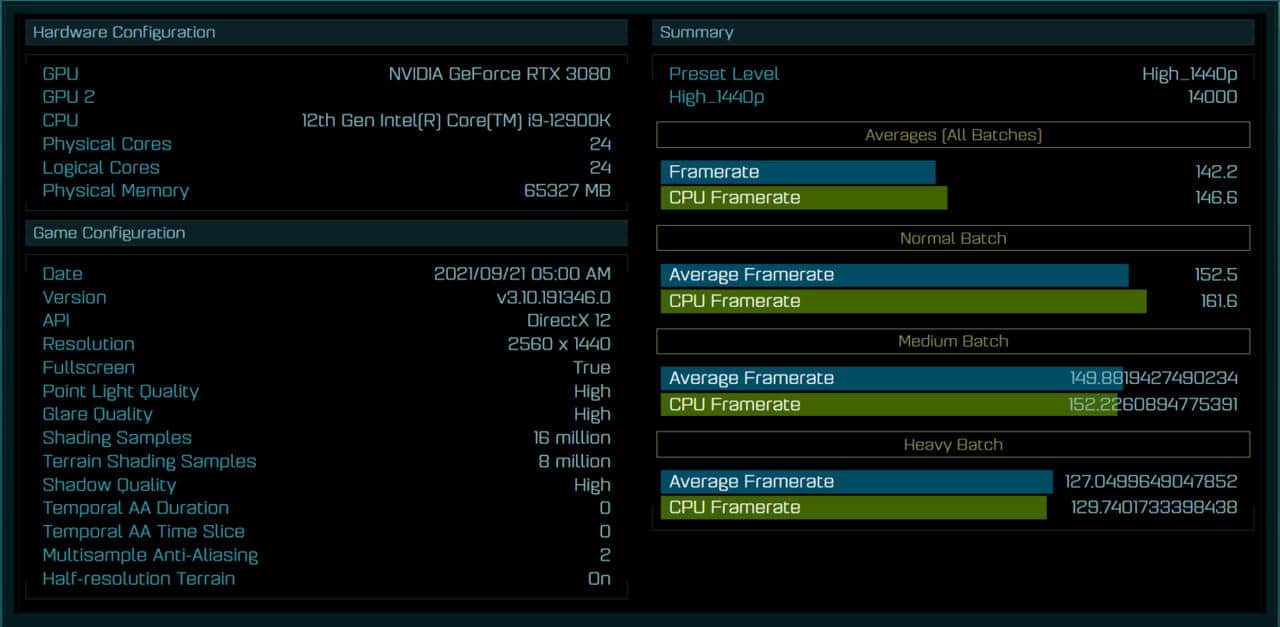Click the 152.5 Normal Batch framerate value

coord(1216,275)
